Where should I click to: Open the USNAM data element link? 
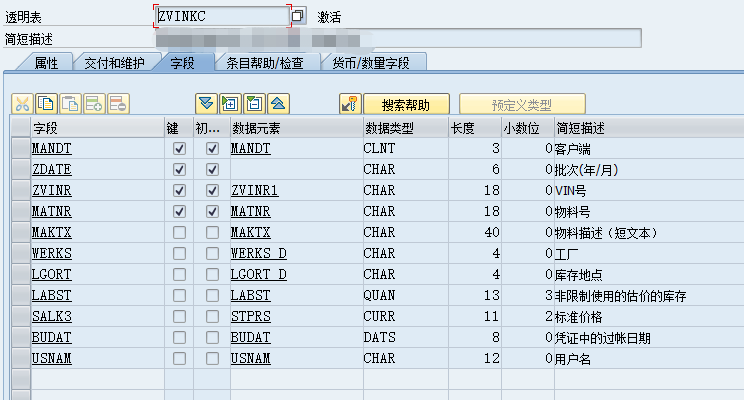tap(251, 358)
